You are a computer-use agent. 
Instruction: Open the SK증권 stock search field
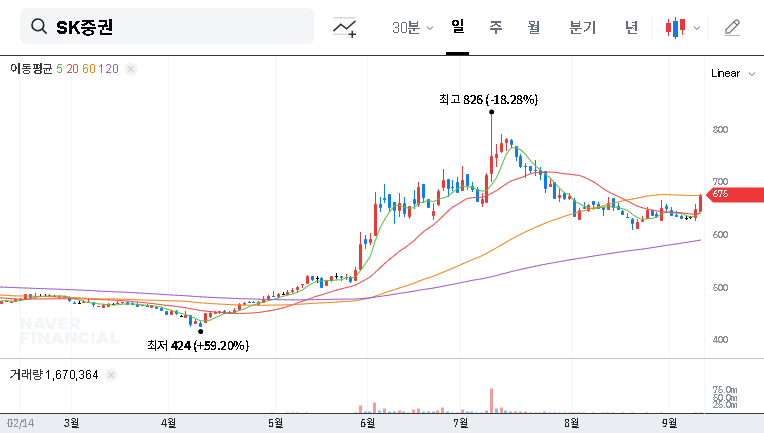167,26
